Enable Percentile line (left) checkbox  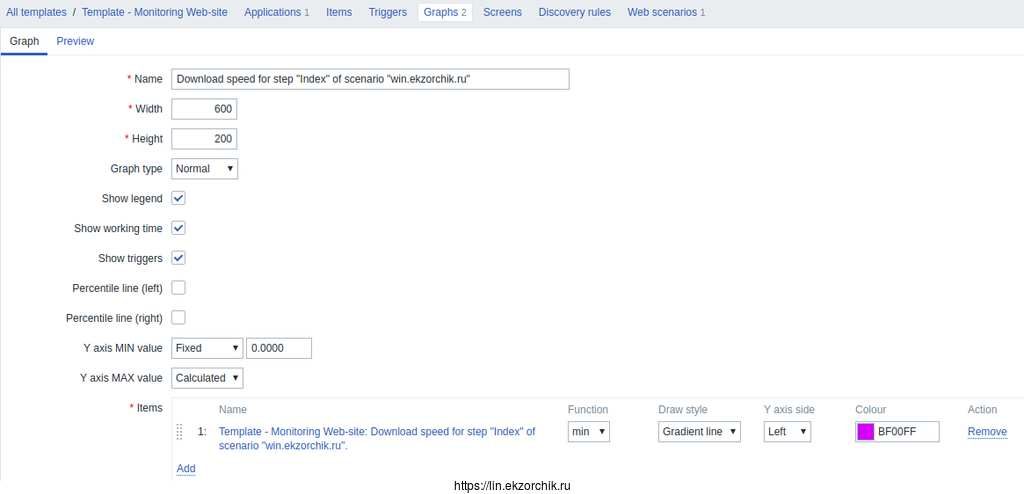click(179, 288)
